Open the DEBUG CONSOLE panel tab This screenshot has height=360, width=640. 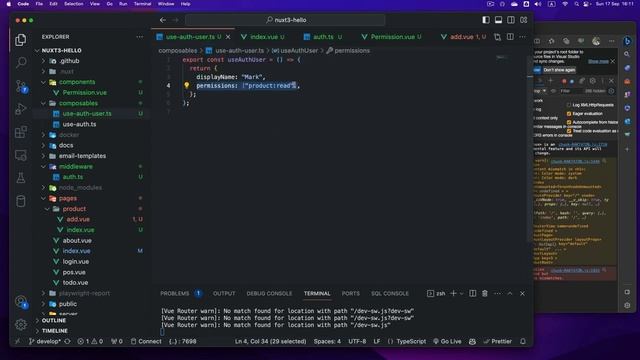269,293
